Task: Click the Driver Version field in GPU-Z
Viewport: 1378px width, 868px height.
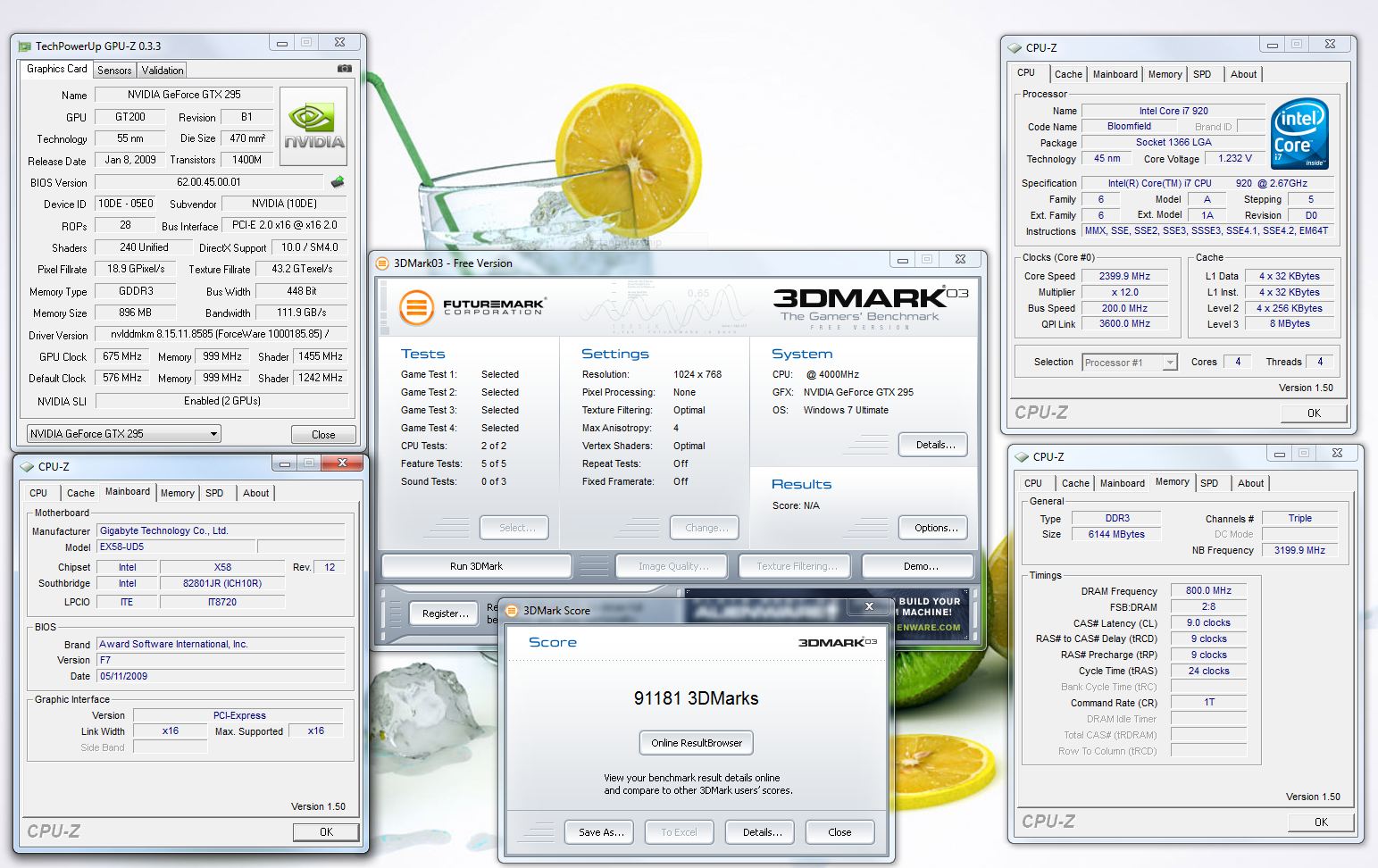Action: point(222,334)
